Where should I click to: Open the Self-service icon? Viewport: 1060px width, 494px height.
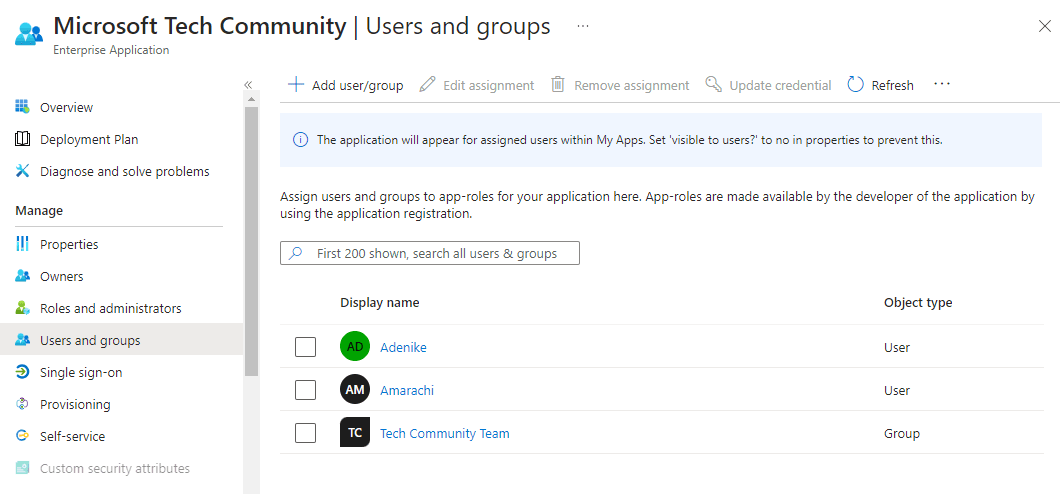coord(23,436)
